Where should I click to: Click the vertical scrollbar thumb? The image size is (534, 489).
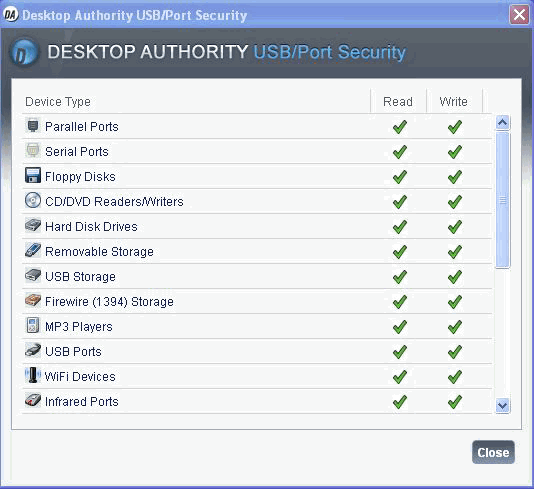pyautogui.click(x=503, y=200)
